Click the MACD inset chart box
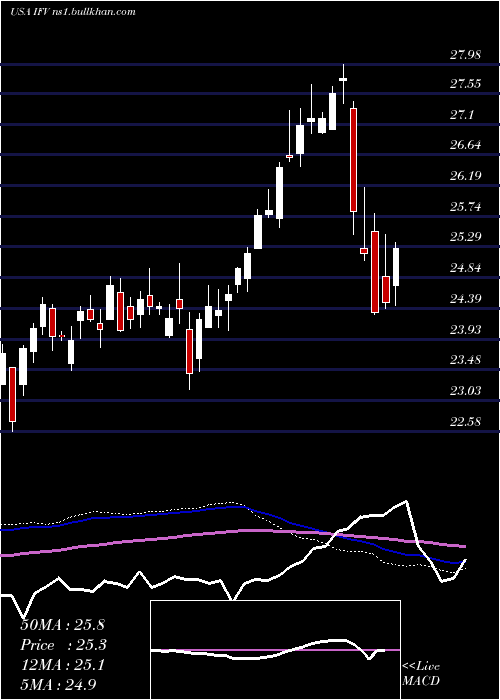This screenshot has width=500, height=700. tap(275, 650)
